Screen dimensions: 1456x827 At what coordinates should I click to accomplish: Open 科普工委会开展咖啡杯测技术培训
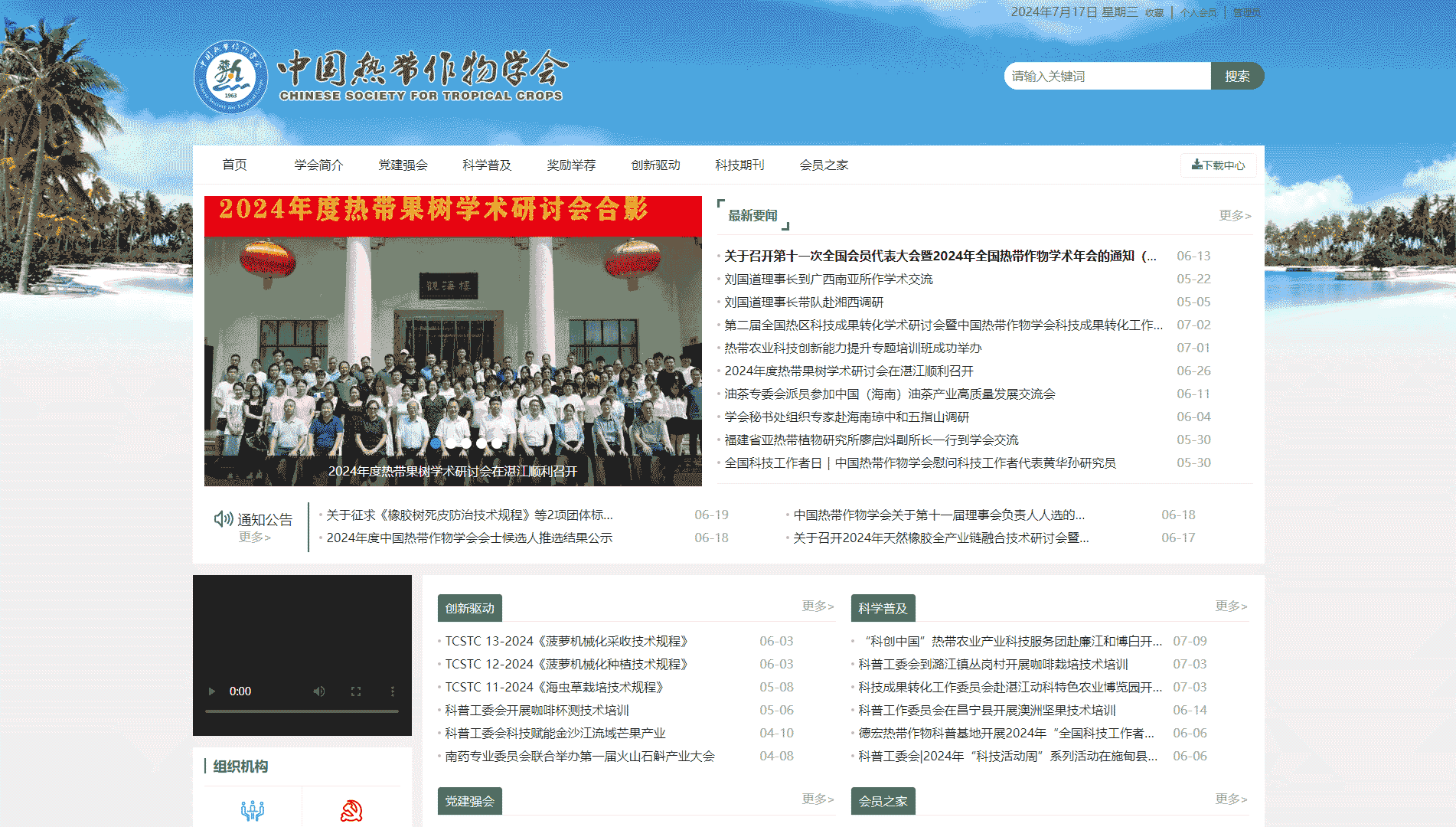[x=537, y=711]
